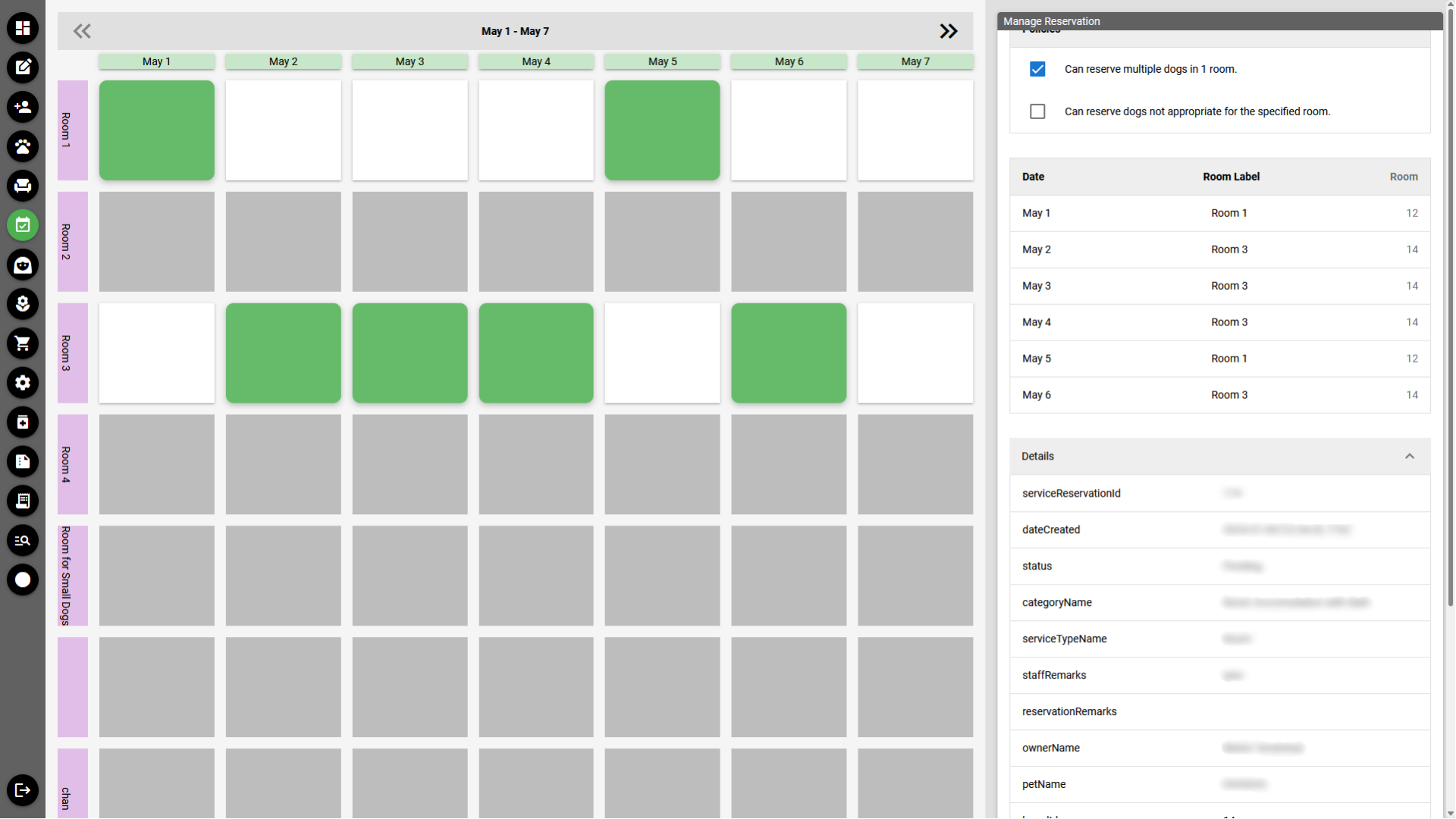Collapse the Details section chevron
Image resolution: width=1456 pixels, height=819 pixels.
point(1409,457)
